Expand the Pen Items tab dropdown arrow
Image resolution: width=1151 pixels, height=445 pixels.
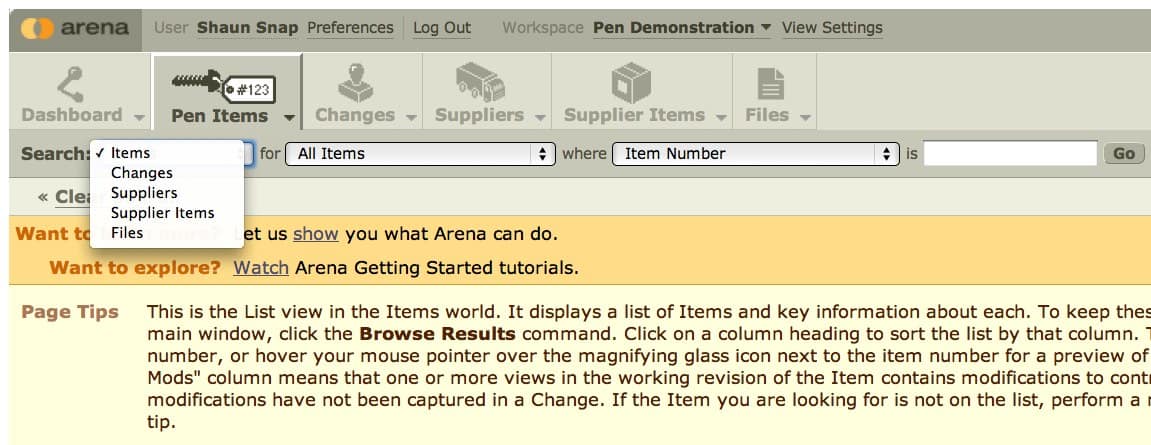tap(289, 117)
